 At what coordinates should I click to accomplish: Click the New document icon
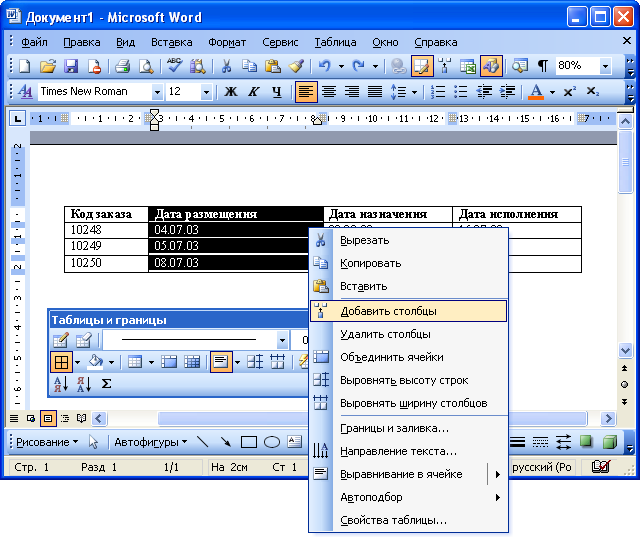click(25, 66)
